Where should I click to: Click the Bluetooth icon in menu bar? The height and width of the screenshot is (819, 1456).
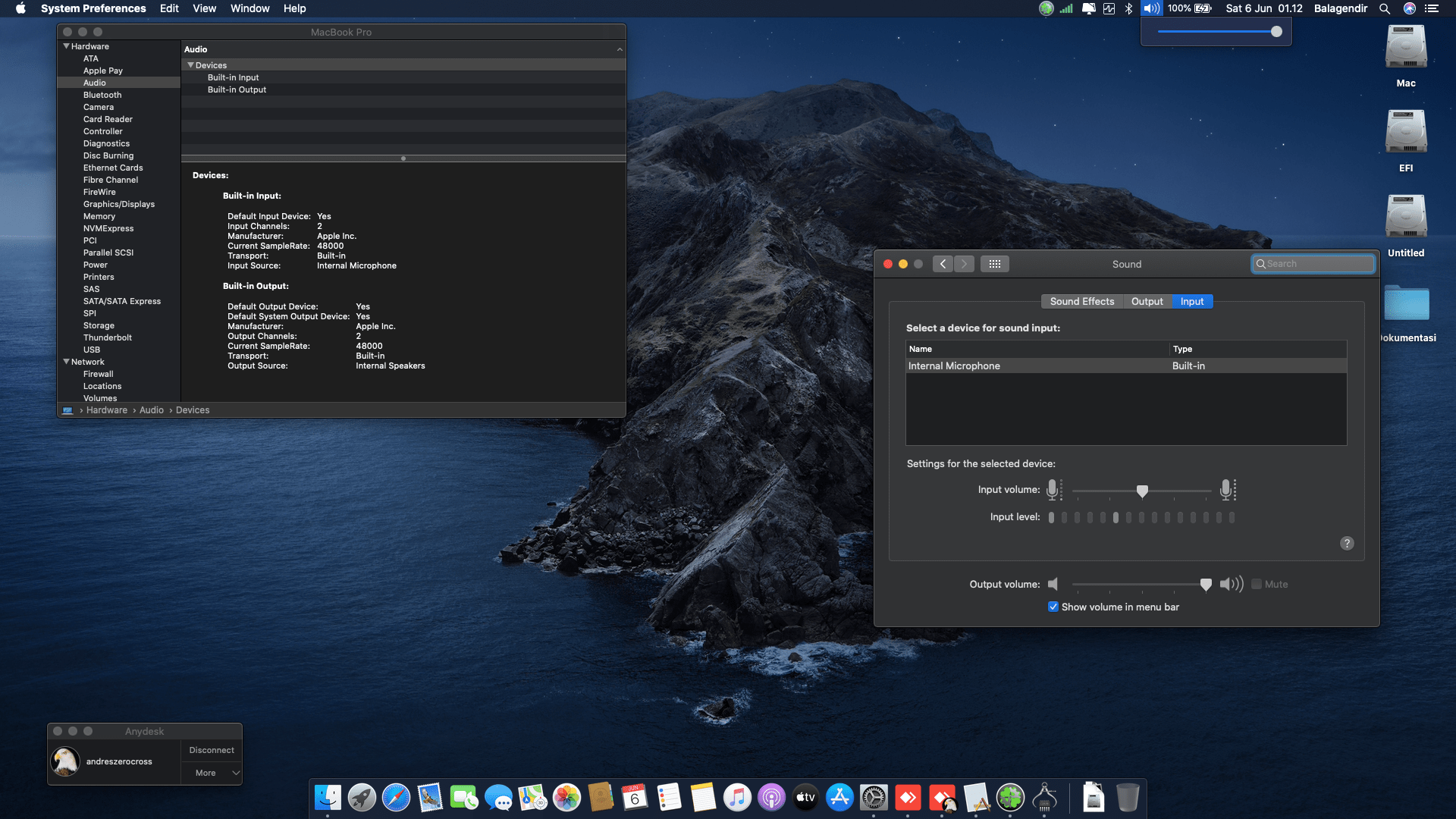[x=1128, y=8]
